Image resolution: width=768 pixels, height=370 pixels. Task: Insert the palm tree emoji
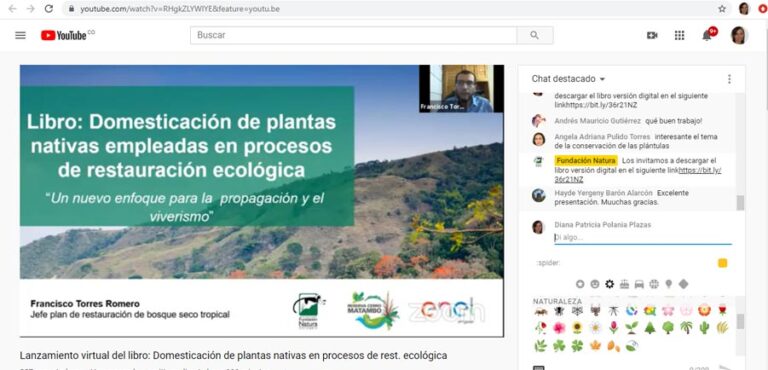pyautogui.click(x=686, y=328)
